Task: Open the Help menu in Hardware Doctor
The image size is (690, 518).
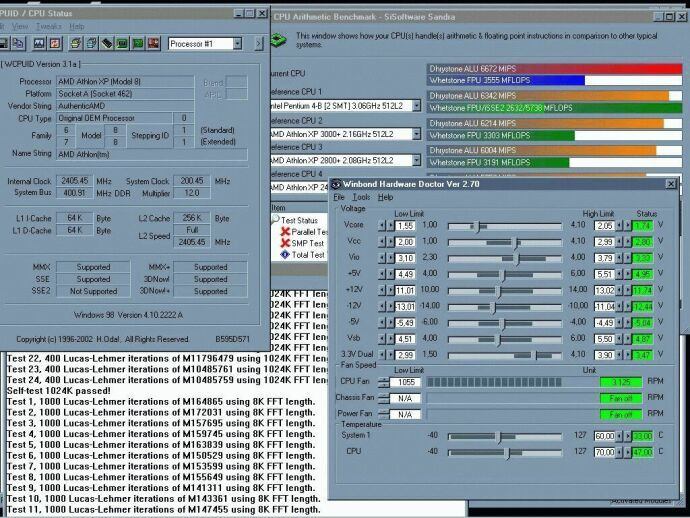Action: (385, 197)
